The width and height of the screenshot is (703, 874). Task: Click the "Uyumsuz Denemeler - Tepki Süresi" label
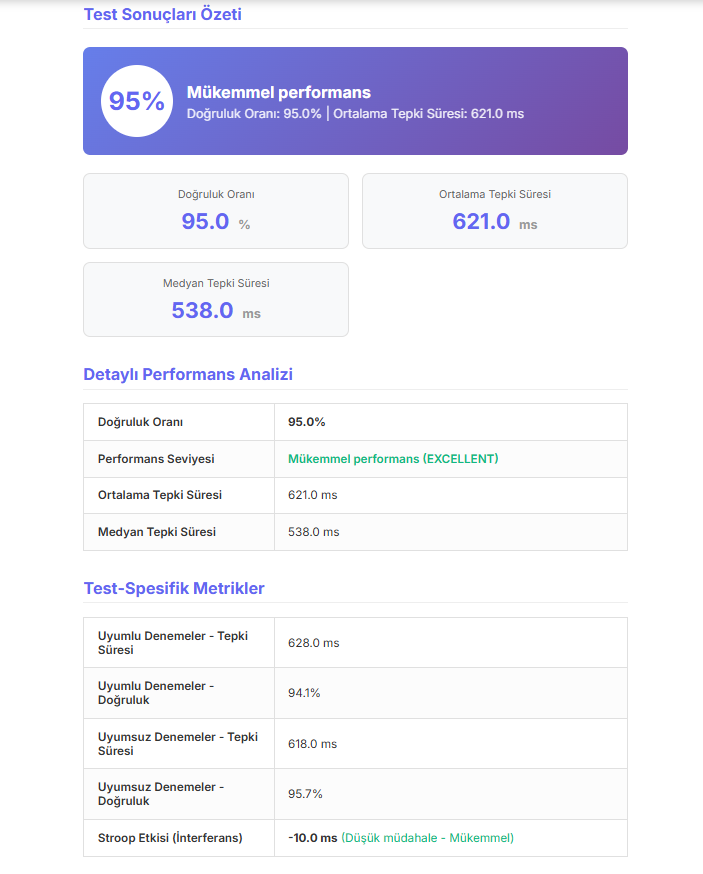pos(177,743)
